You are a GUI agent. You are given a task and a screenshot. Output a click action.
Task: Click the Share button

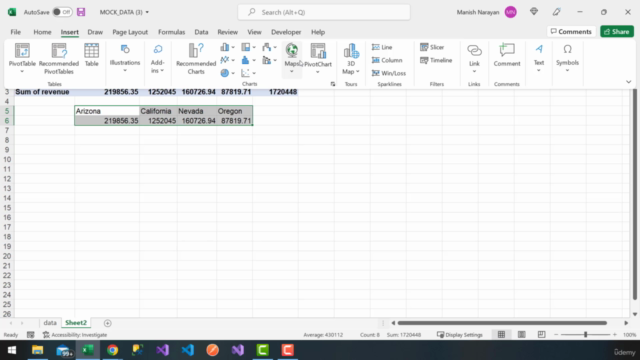click(617, 31)
